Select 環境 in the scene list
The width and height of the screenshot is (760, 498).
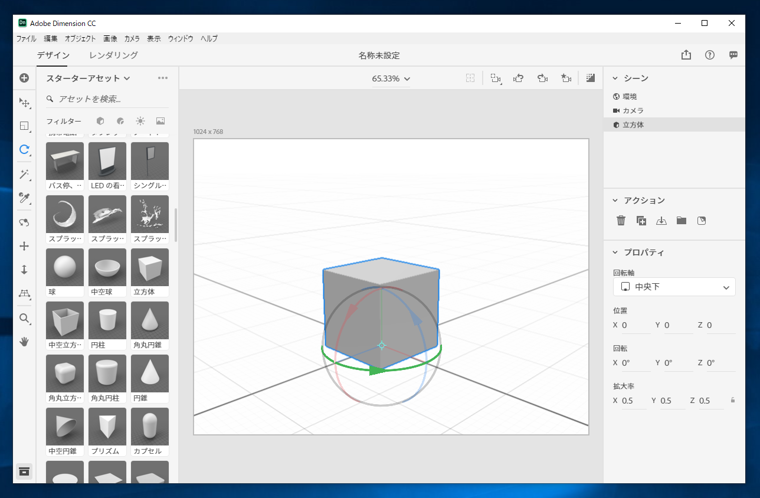pyautogui.click(x=674, y=96)
